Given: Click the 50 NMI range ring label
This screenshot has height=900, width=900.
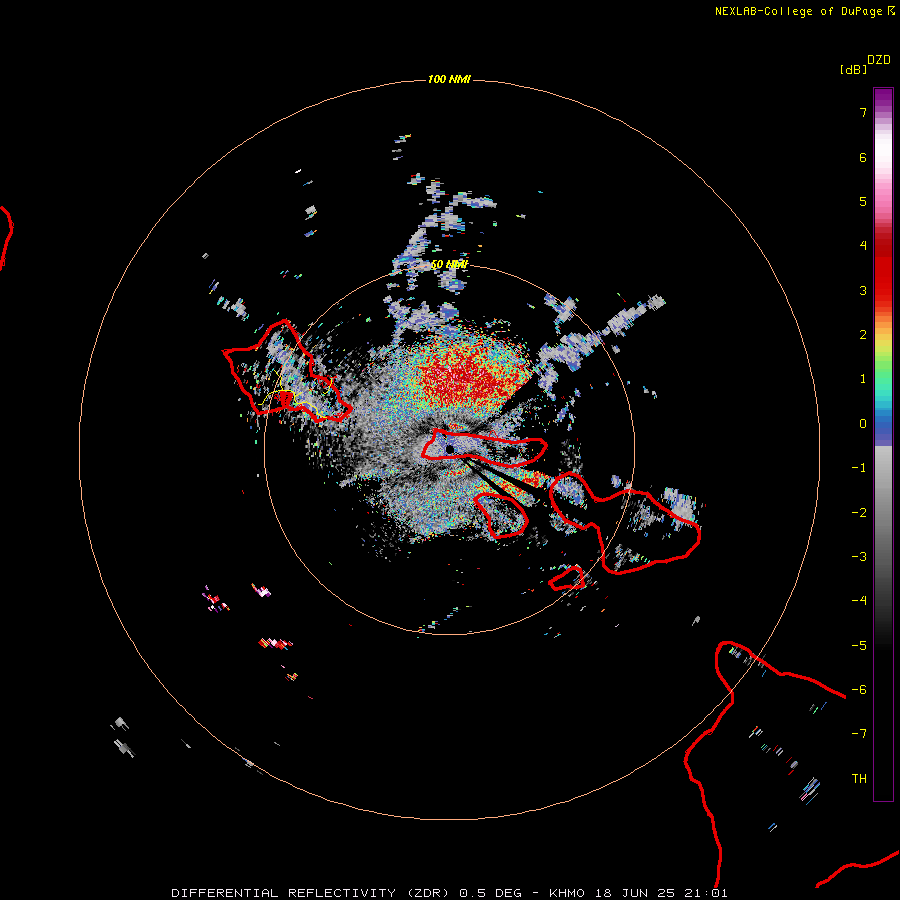Looking at the screenshot, I should click(x=449, y=265).
